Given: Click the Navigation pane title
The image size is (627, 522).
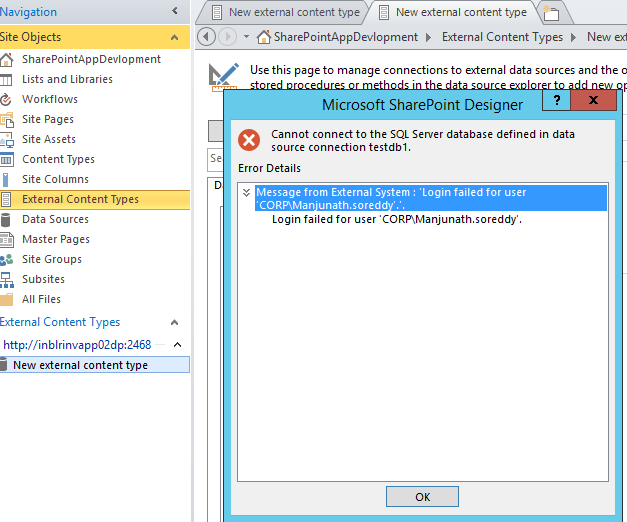Looking at the screenshot, I should [28, 12].
